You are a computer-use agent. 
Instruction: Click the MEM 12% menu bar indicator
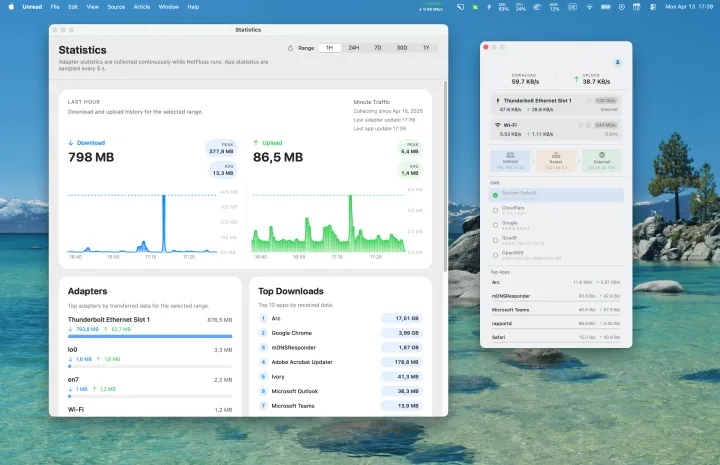554,7
